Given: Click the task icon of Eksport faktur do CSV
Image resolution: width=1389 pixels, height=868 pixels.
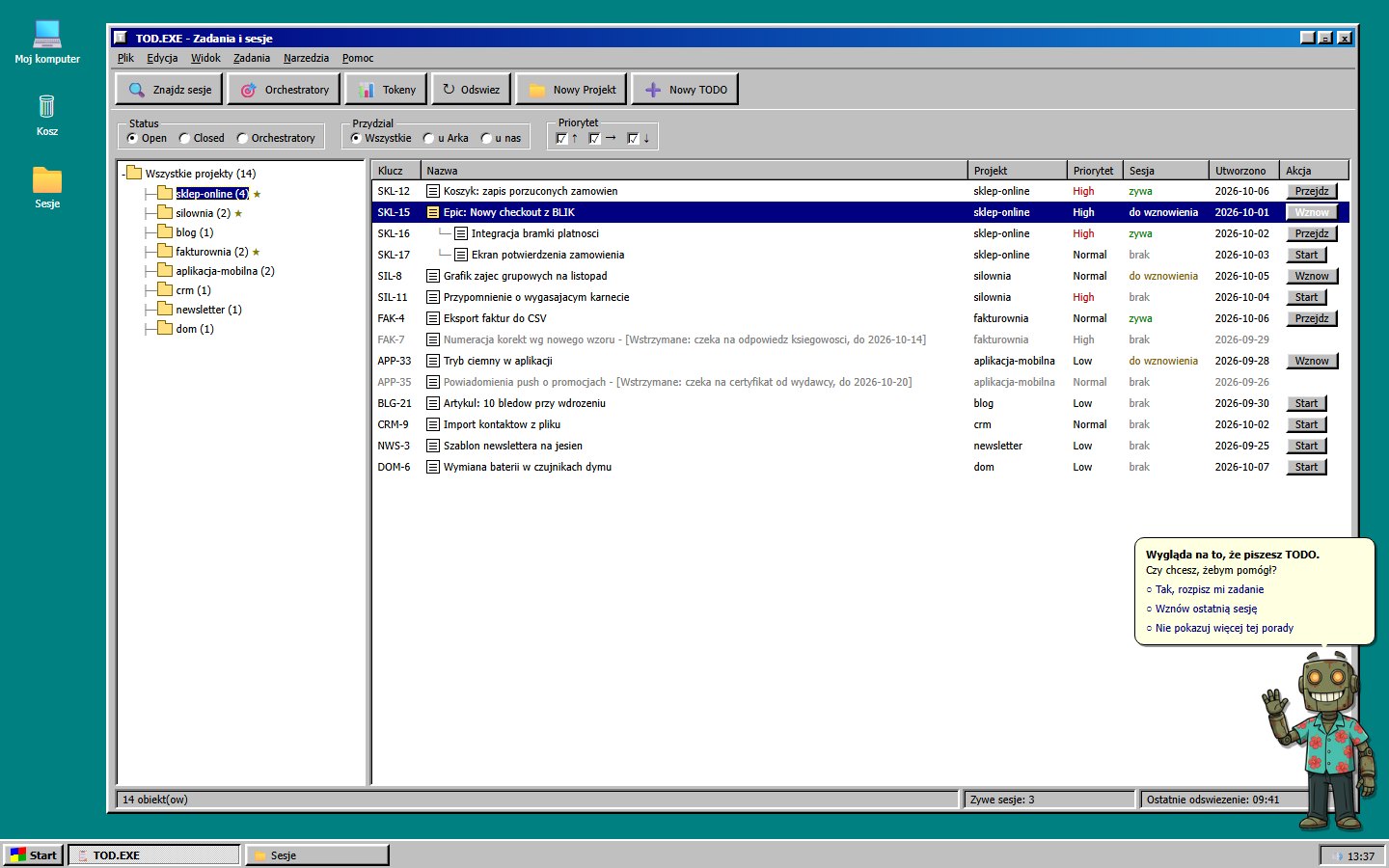Looking at the screenshot, I should [x=433, y=318].
